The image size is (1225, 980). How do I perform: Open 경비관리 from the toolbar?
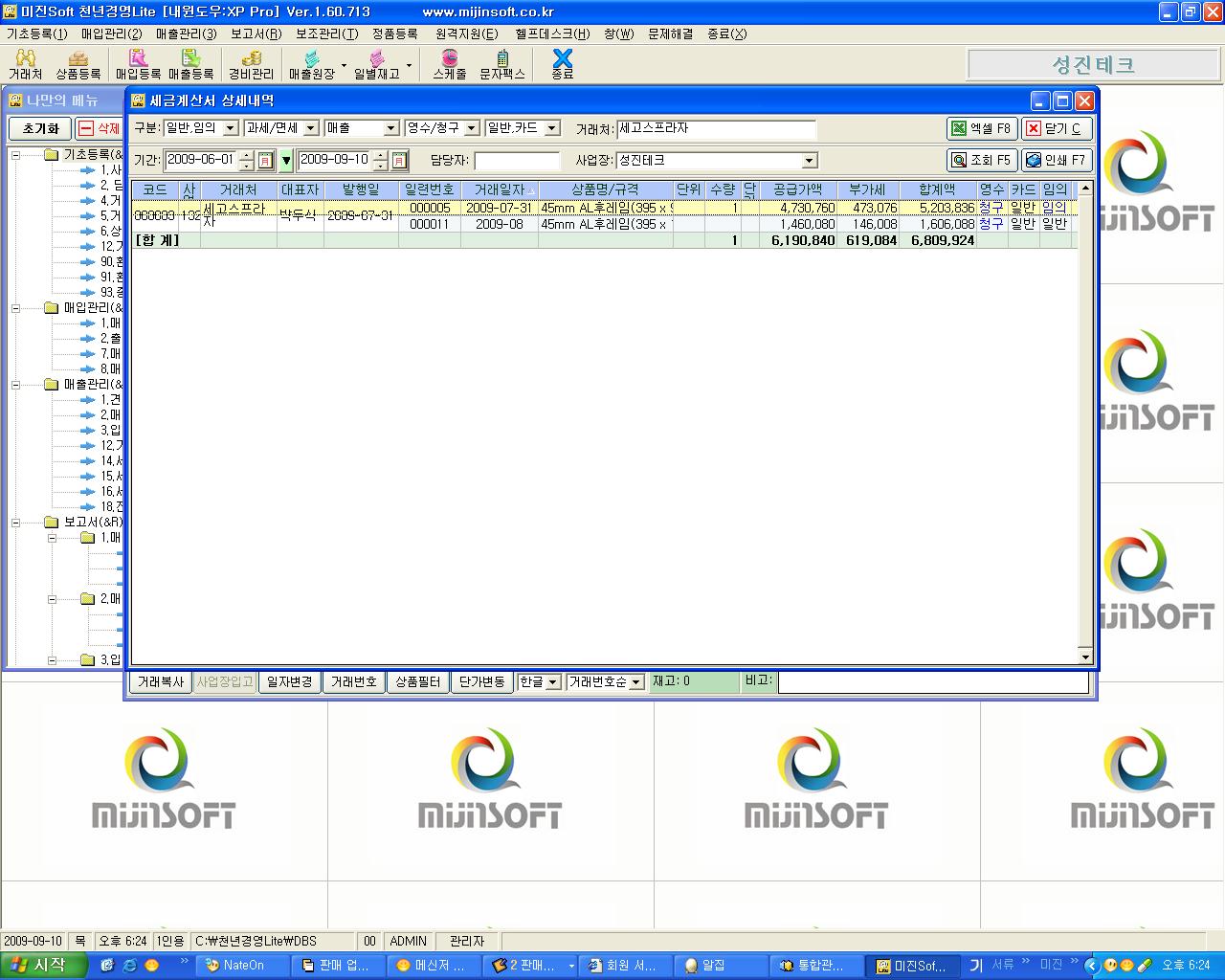point(251,64)
